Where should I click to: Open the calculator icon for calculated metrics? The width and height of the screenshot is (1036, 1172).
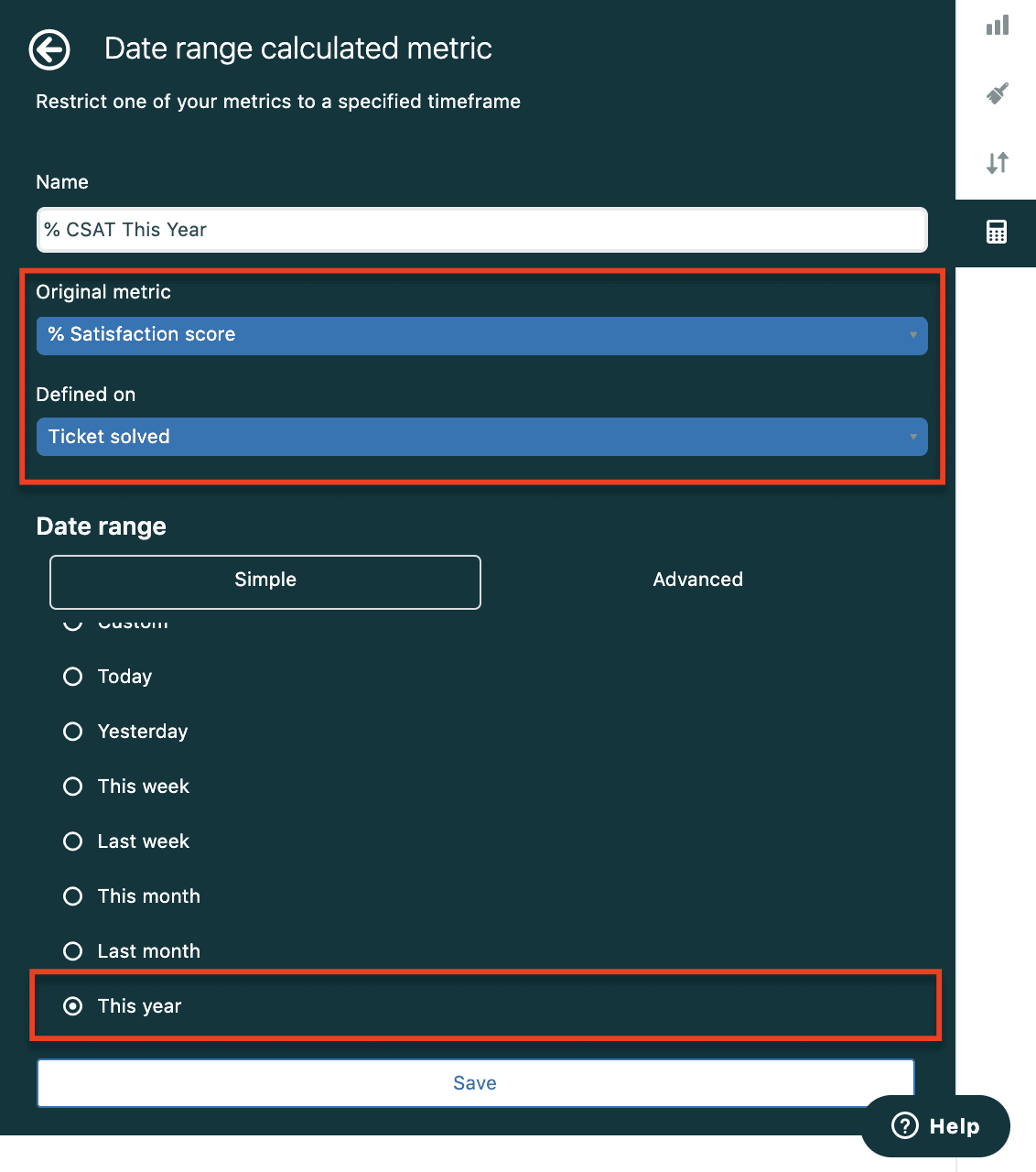pos(996,232)
